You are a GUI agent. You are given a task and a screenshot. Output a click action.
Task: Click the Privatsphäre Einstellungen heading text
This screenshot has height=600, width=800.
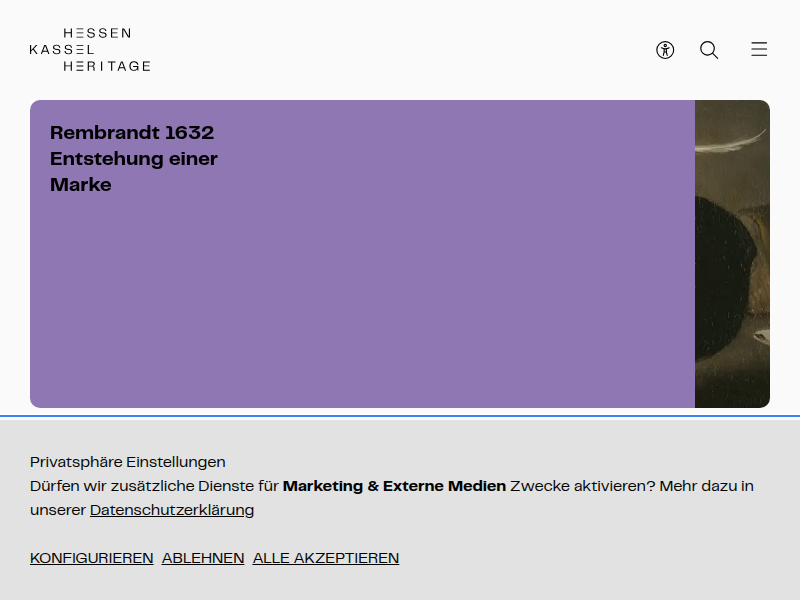coord(128,462)
